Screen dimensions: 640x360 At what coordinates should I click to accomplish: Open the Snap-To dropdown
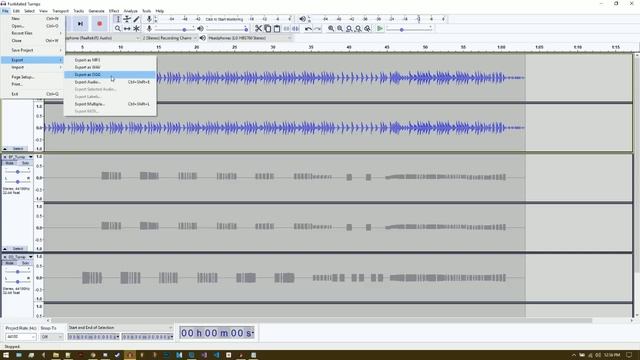[x=51, y=337]
